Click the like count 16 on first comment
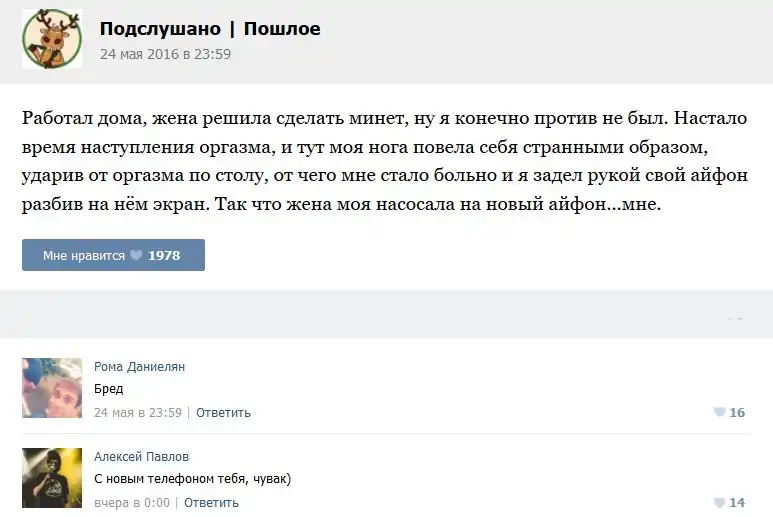This screenshot has height=517, width=773. tap(737, 412)
